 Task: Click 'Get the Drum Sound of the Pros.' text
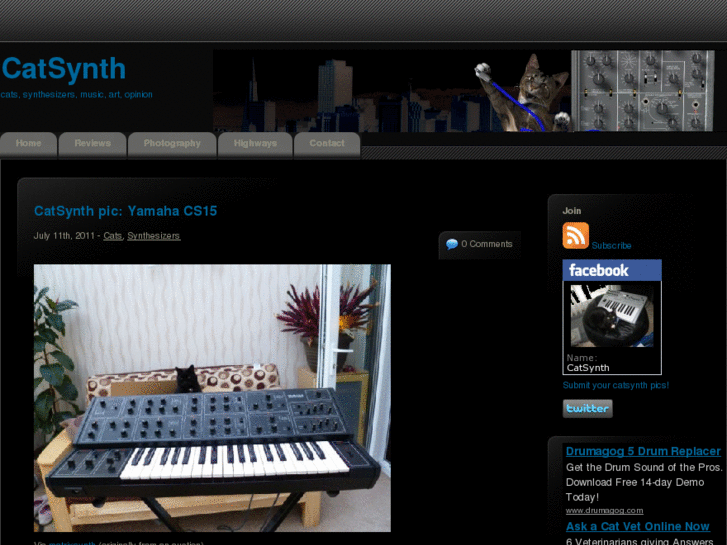click(x=644, y=468)
